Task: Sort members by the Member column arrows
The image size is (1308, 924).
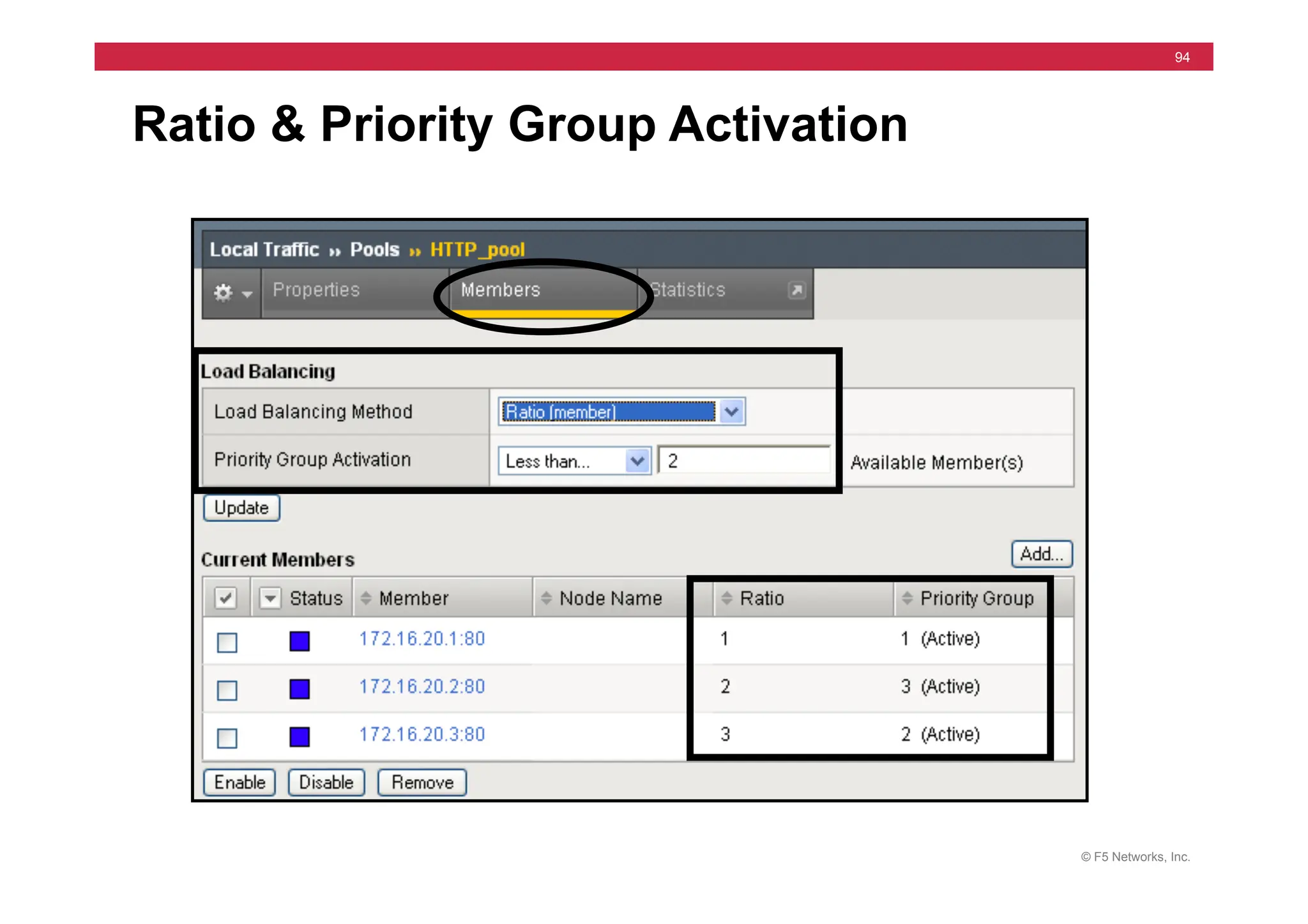Action: click(x=366, y=598)
